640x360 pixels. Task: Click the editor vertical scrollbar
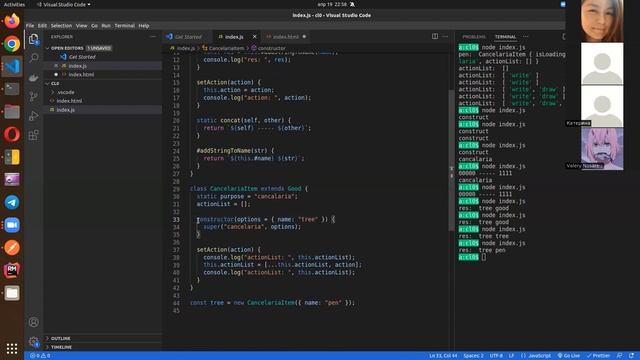pos(451,160)
